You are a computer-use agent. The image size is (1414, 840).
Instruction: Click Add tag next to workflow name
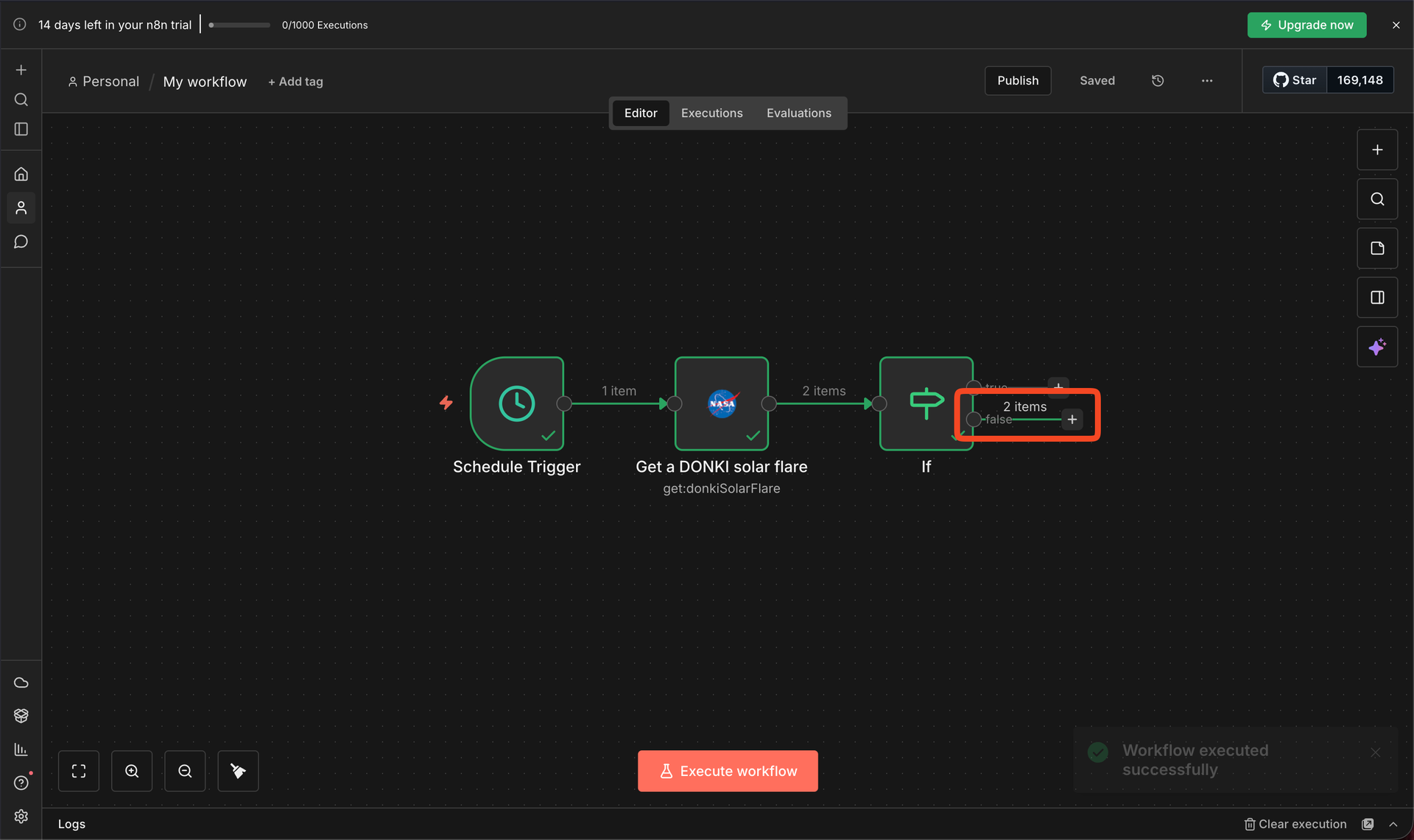(295, 82)
